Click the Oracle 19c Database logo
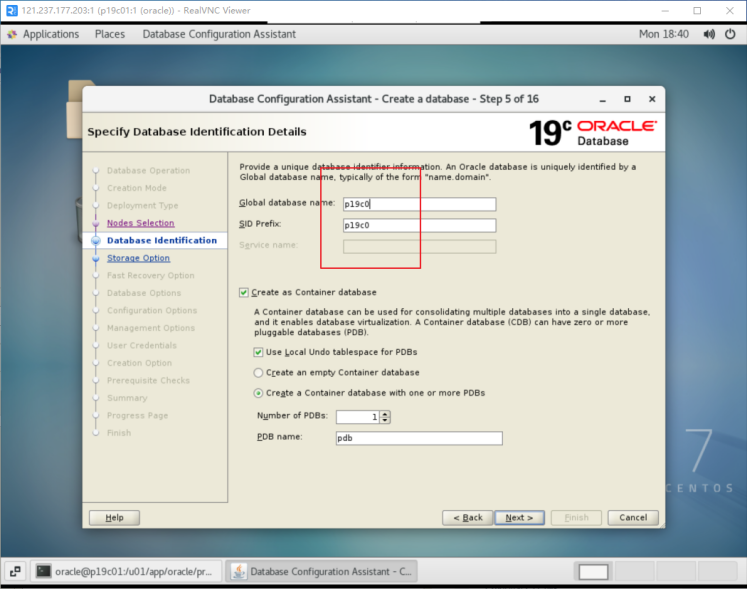The width and height of the screenshot is (747, 589). (x=593, y=132)
